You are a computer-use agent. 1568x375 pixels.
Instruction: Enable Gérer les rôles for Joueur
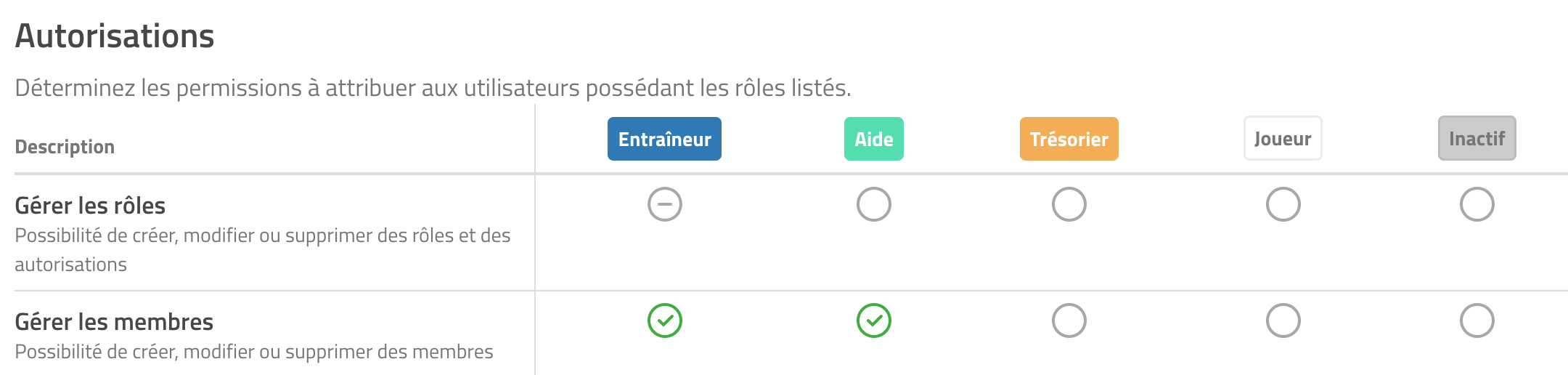[x=1283, y=204]
